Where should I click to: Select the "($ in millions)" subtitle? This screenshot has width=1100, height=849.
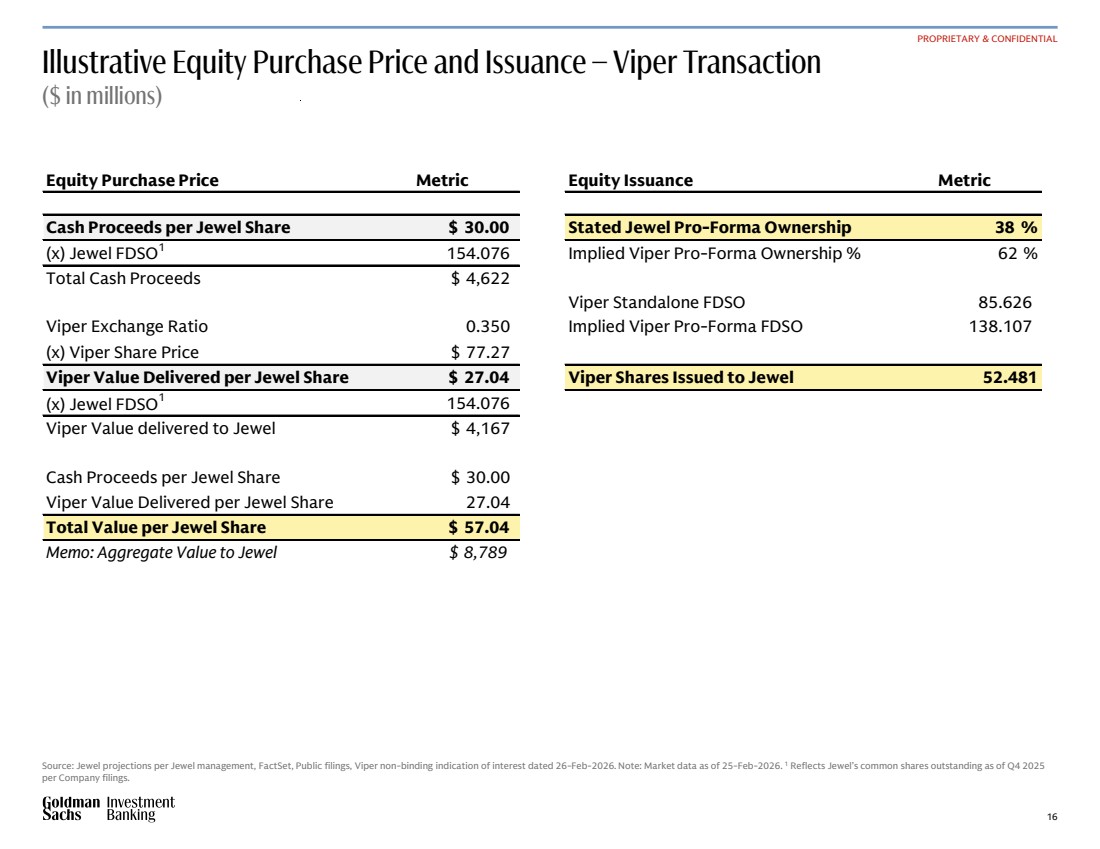(102, 97)
